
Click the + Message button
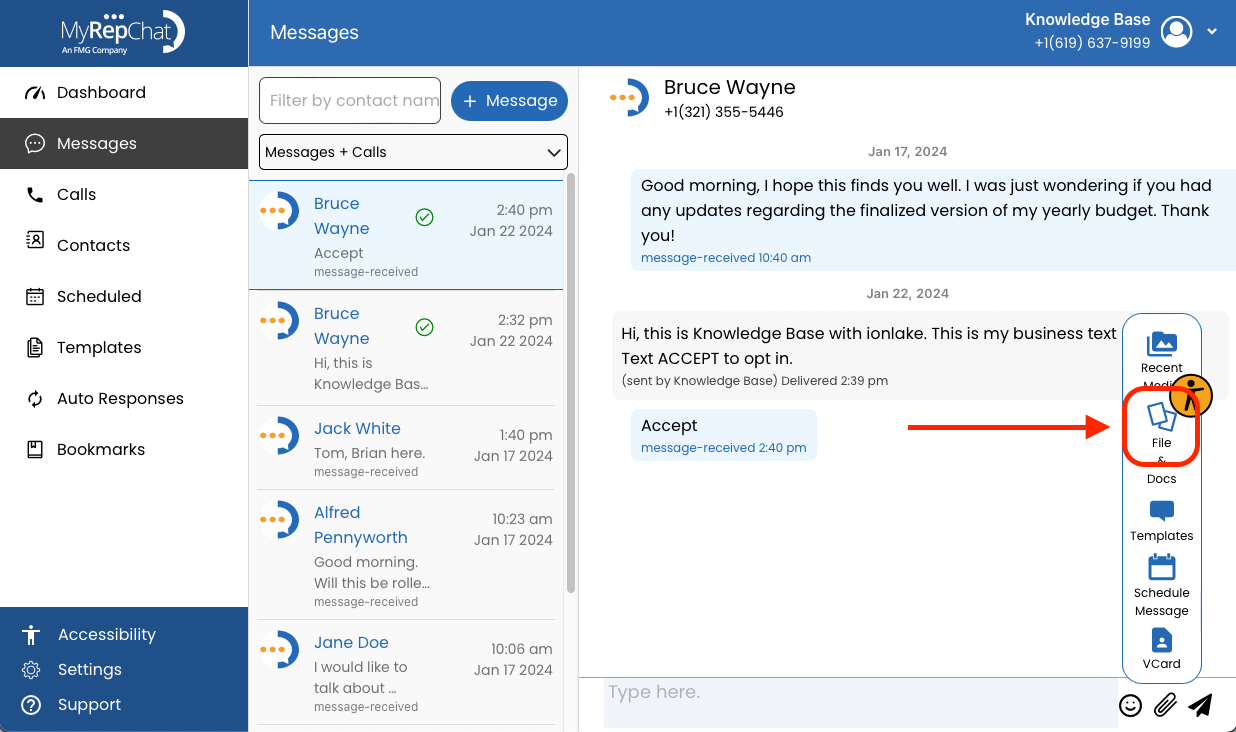click(x=510, y=101)
